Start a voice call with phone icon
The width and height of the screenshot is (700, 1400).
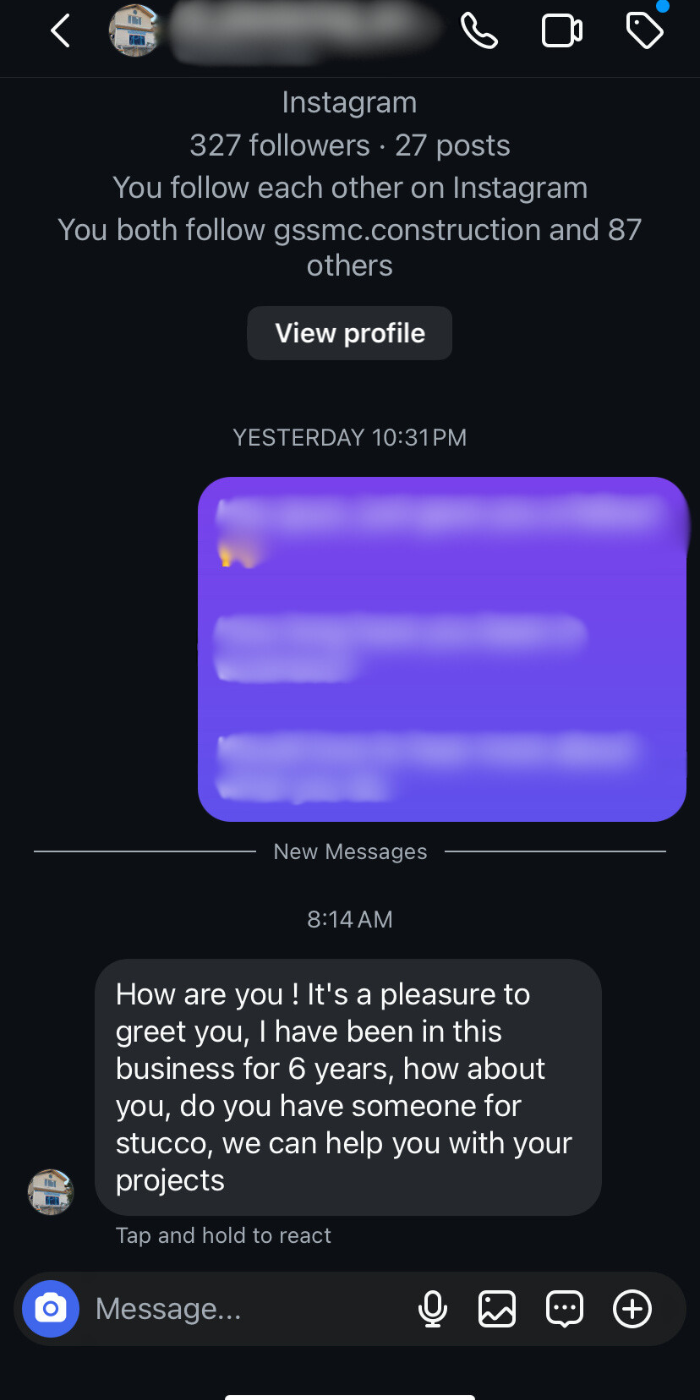[479, 31]
